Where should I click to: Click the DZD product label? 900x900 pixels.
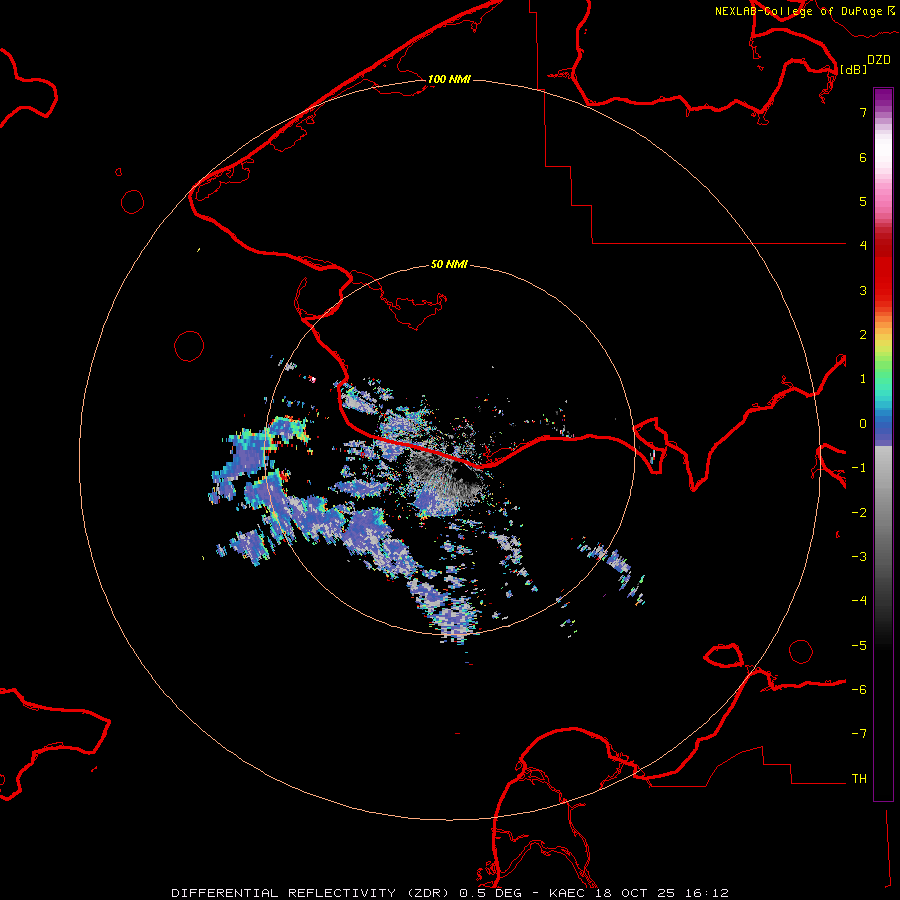pos(879,60)
